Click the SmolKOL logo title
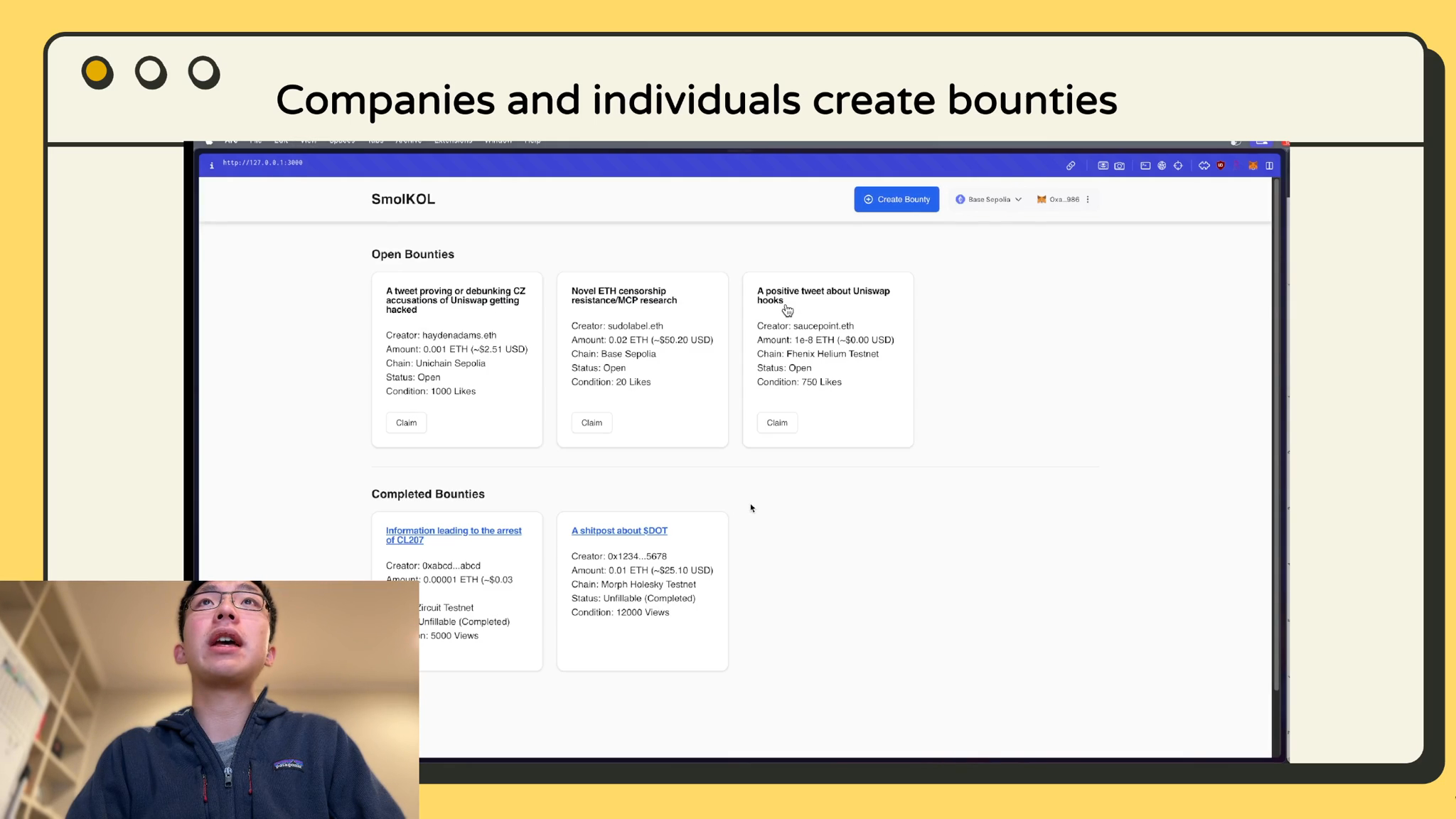The height and width of the screenshot is (819, 1456). click(403, 200)
